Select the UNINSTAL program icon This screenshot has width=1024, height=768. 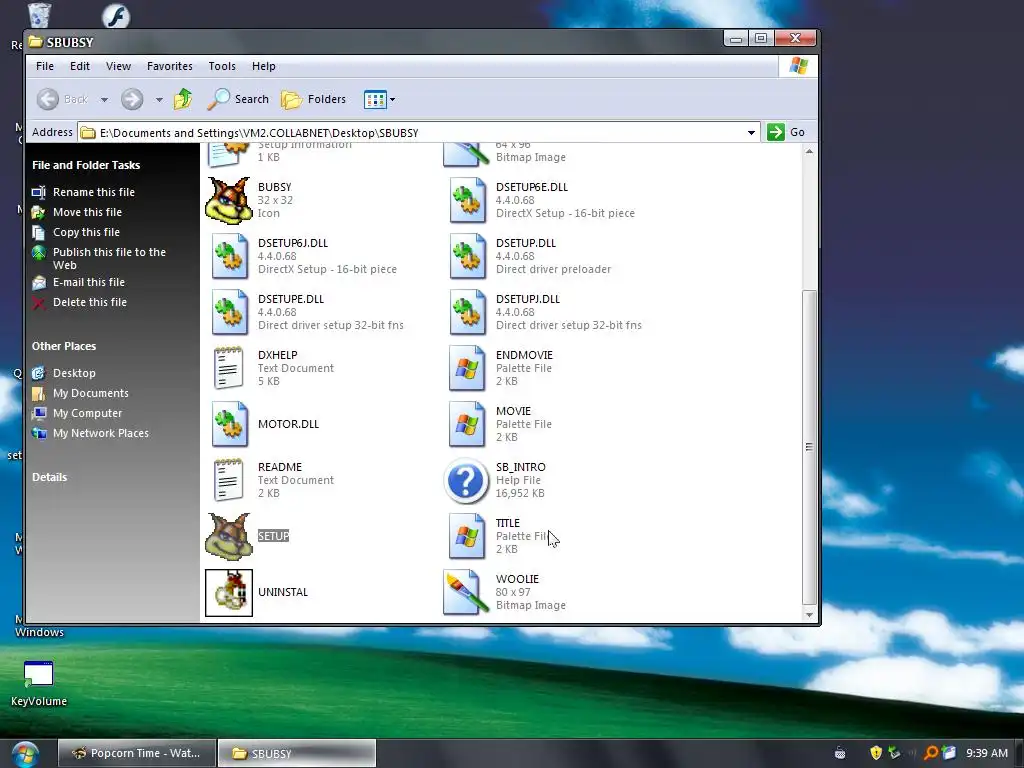229,592
